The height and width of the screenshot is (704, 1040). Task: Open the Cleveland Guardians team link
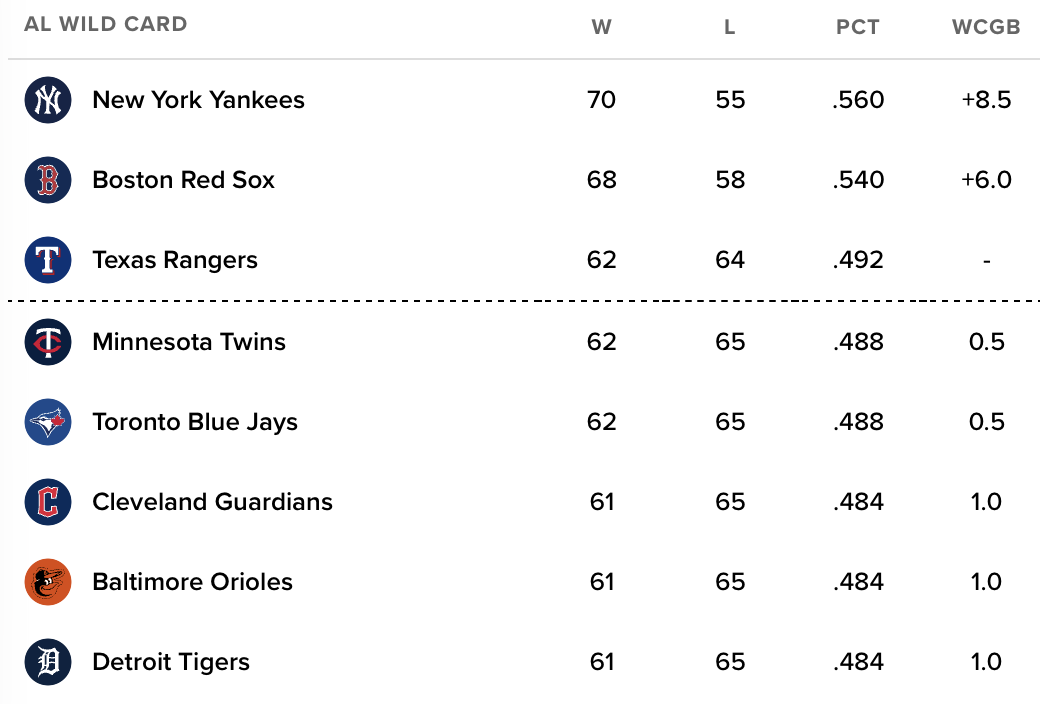(x=212, y=502)
